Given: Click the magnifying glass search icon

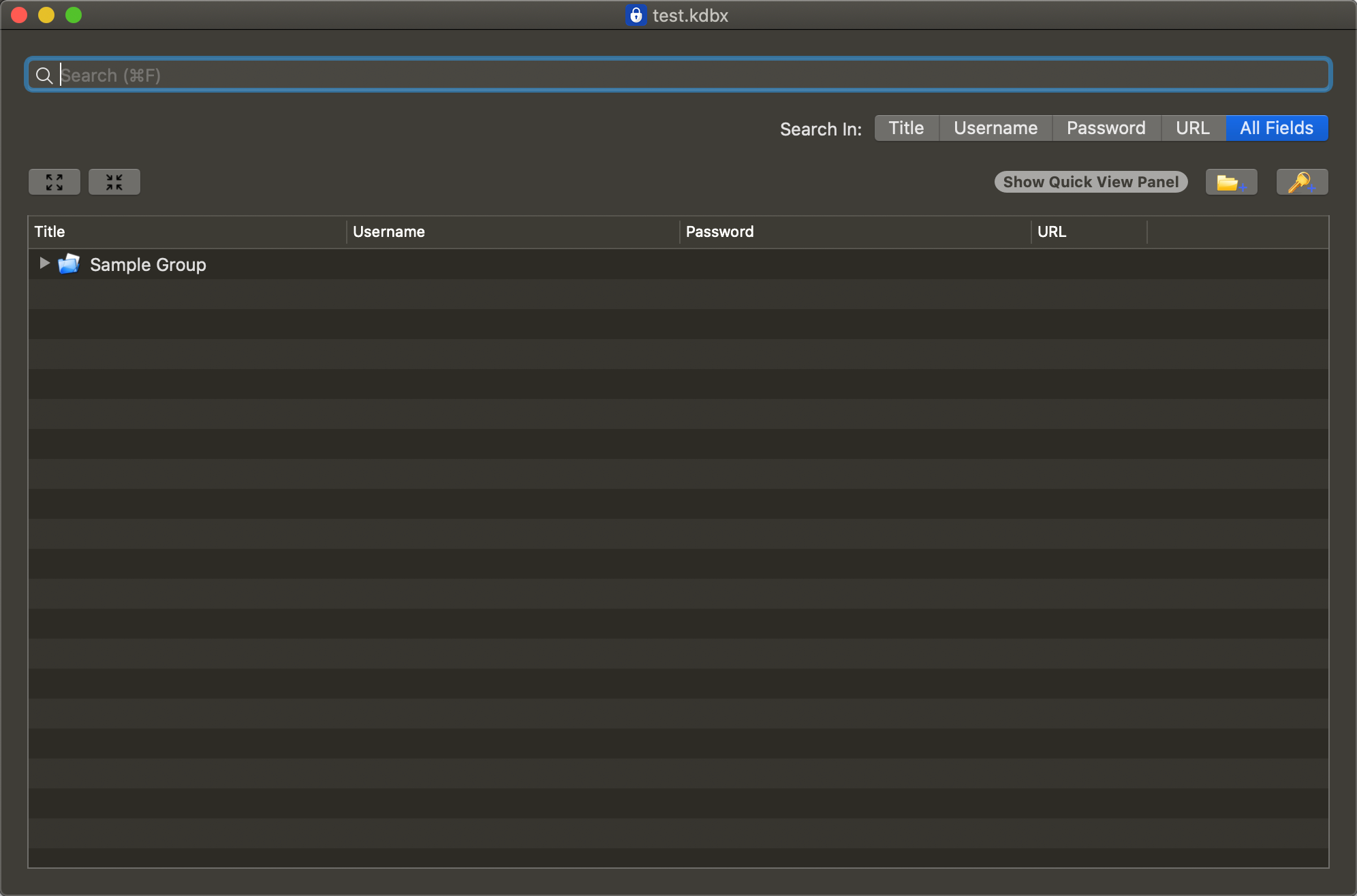Looking at the screenshot, I should [44, 76].
